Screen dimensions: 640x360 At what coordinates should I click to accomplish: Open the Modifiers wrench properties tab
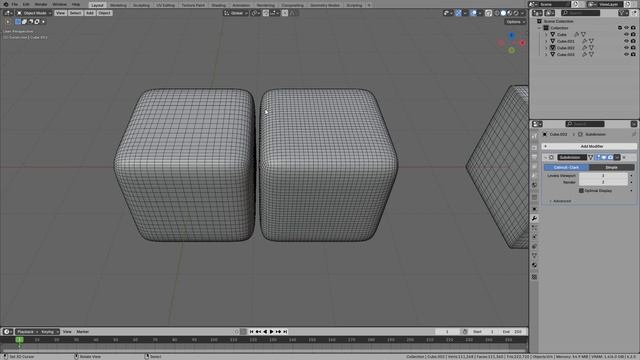click(x=534, y=219)
